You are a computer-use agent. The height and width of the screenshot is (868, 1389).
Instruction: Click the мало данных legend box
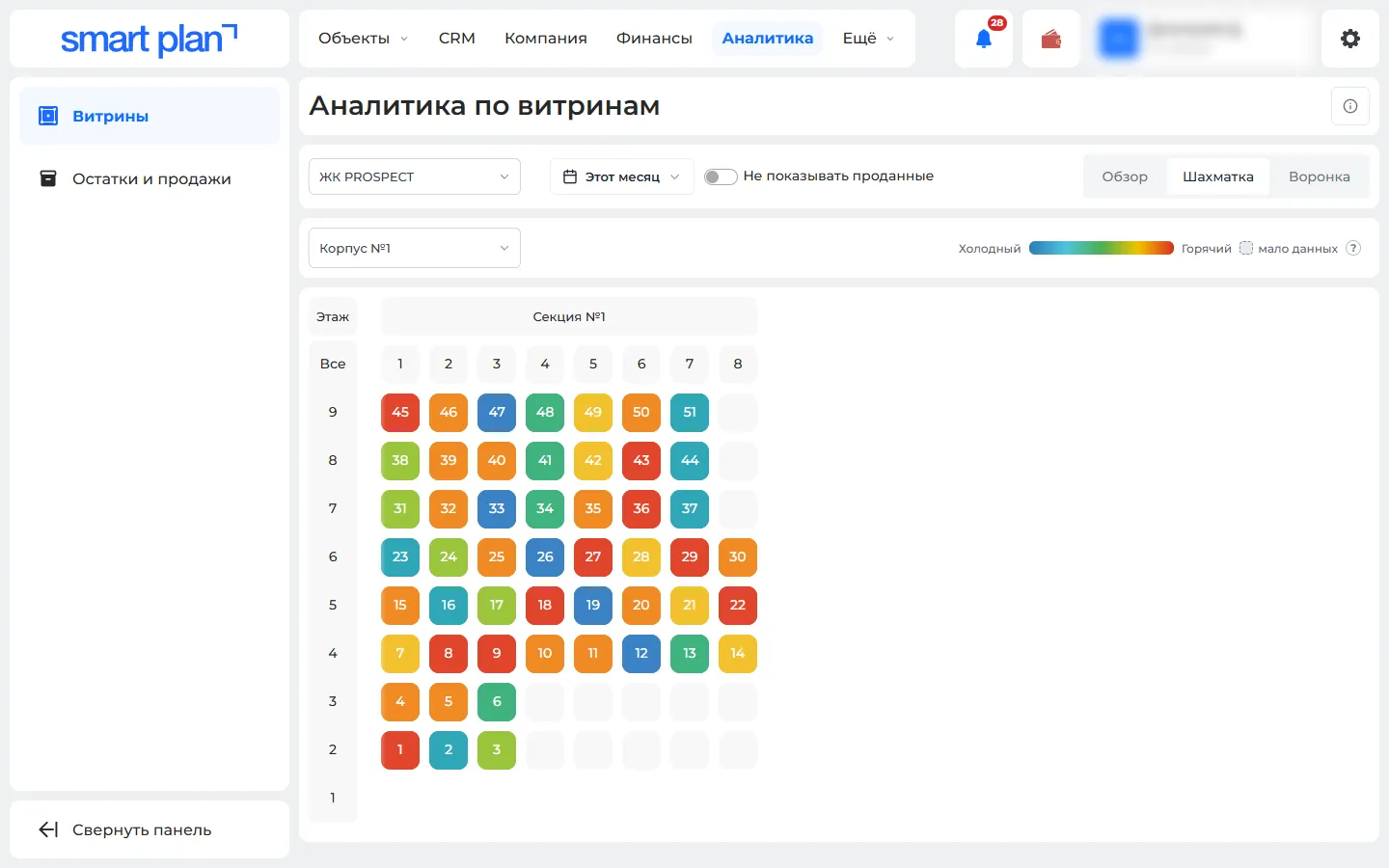coord(1246,248)
